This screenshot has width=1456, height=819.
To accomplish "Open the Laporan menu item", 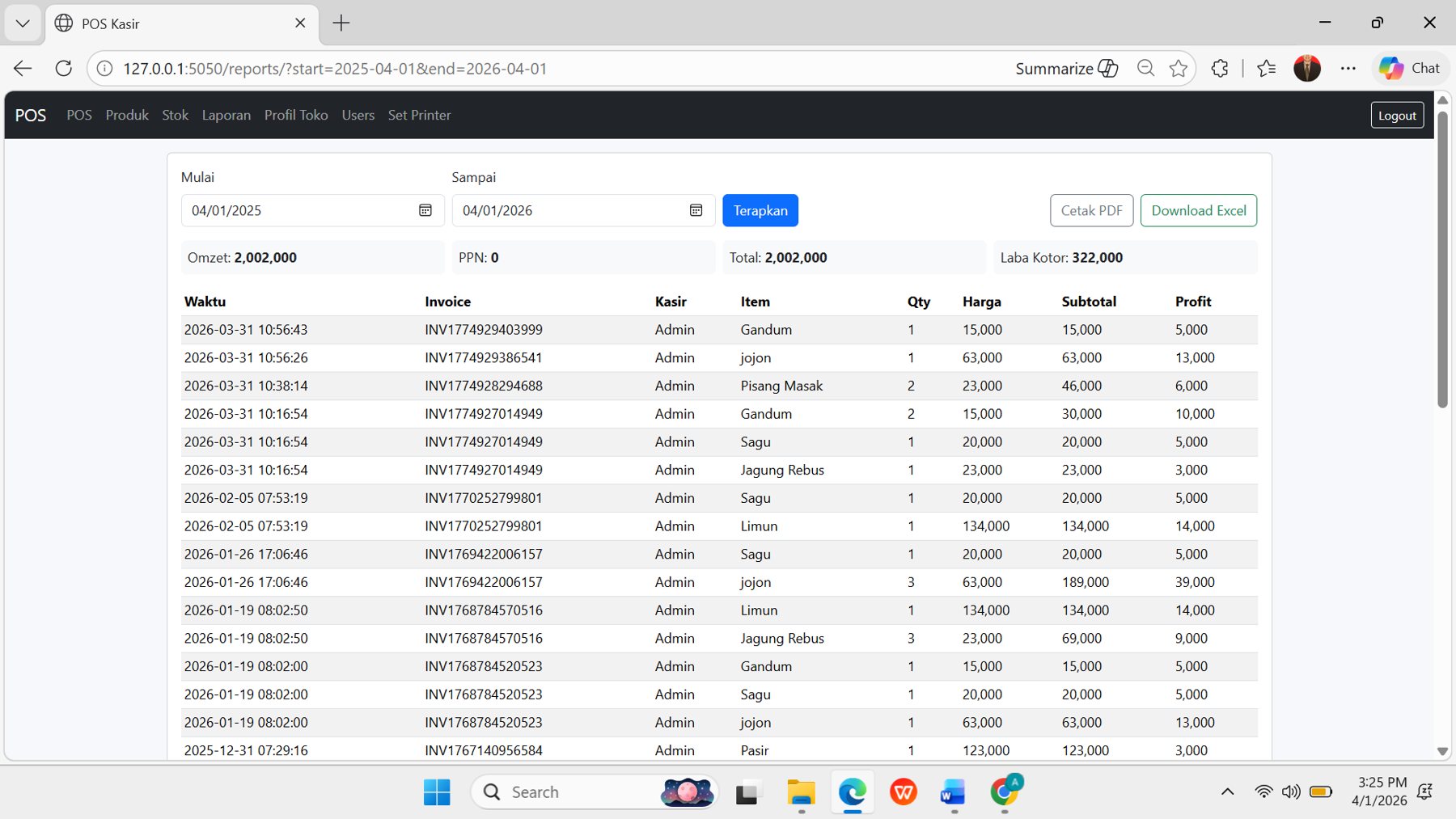I will 226,115.
